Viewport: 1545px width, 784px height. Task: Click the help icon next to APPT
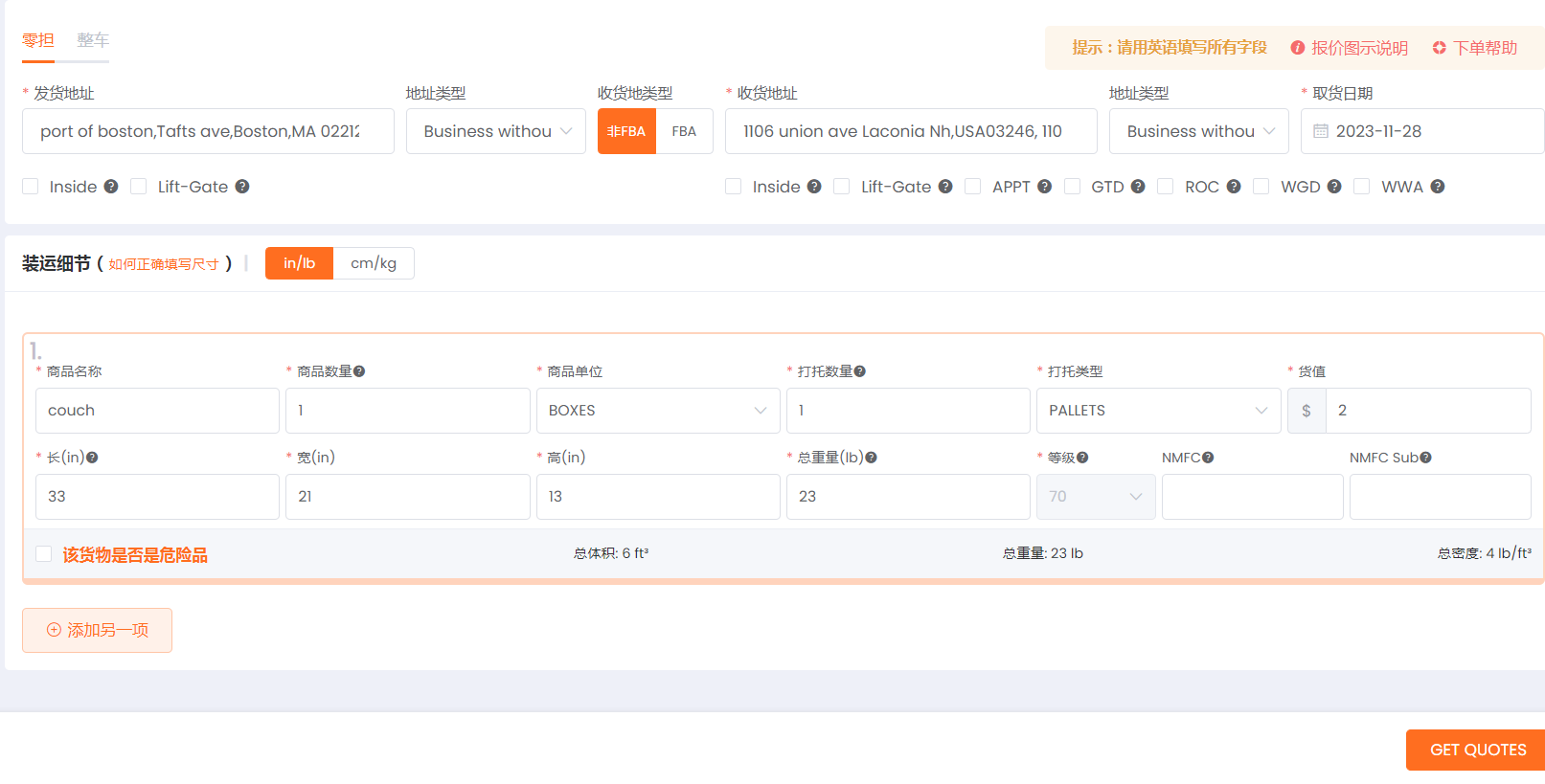point(1044,187)
